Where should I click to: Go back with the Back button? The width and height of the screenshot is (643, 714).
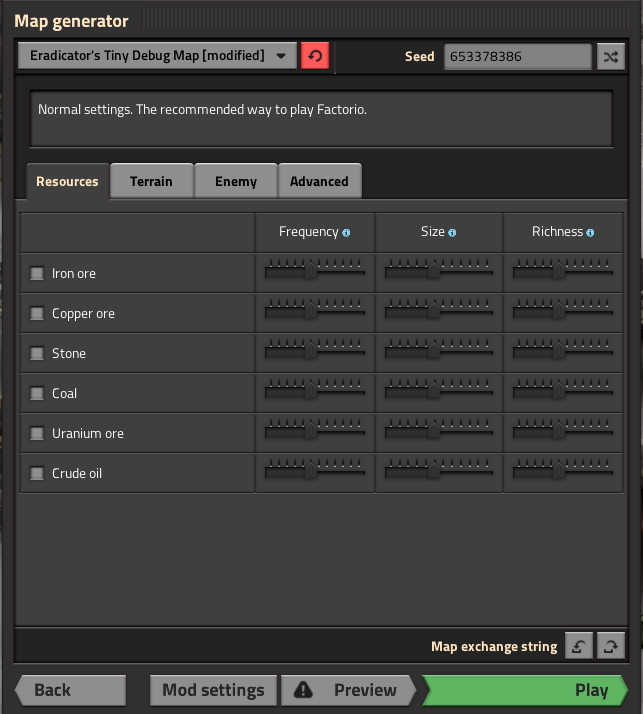(71, 690)
